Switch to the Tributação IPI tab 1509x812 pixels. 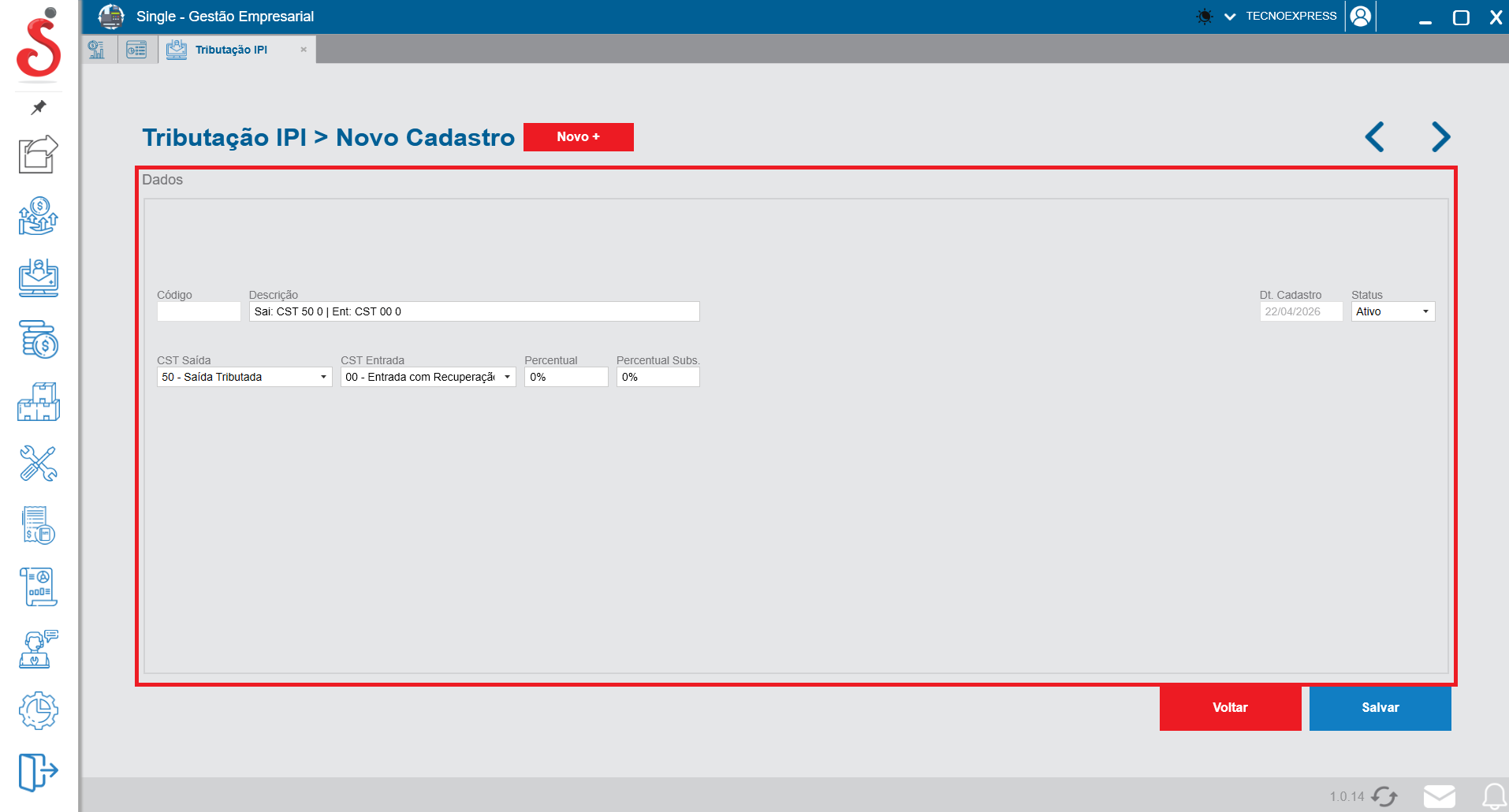[x=231, y=50]
